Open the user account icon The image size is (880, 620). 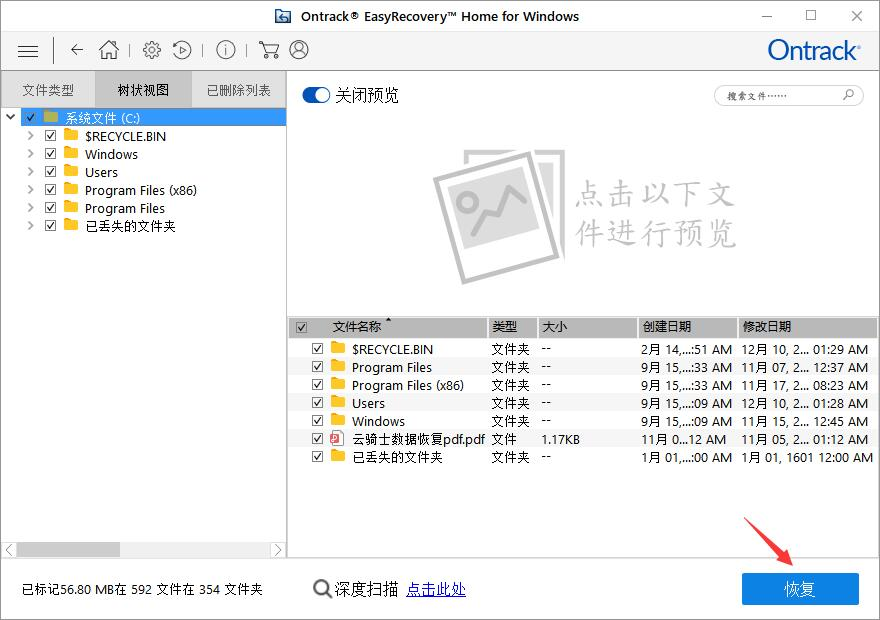tap(299, 50)
